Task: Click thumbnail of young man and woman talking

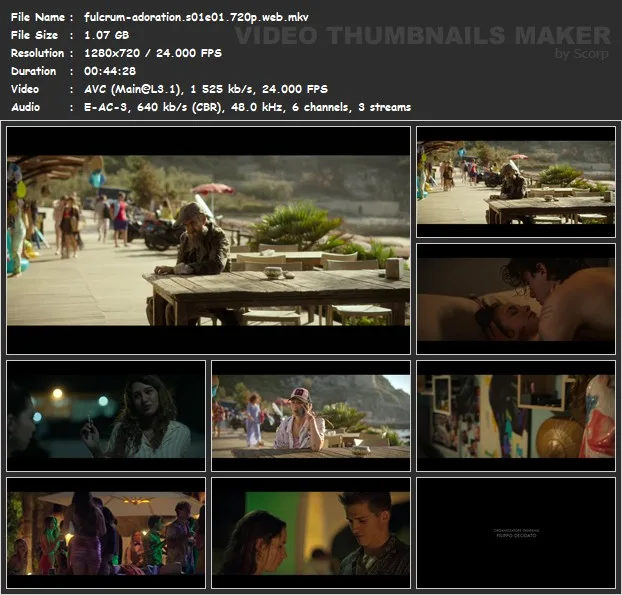Action: point(310,532)
